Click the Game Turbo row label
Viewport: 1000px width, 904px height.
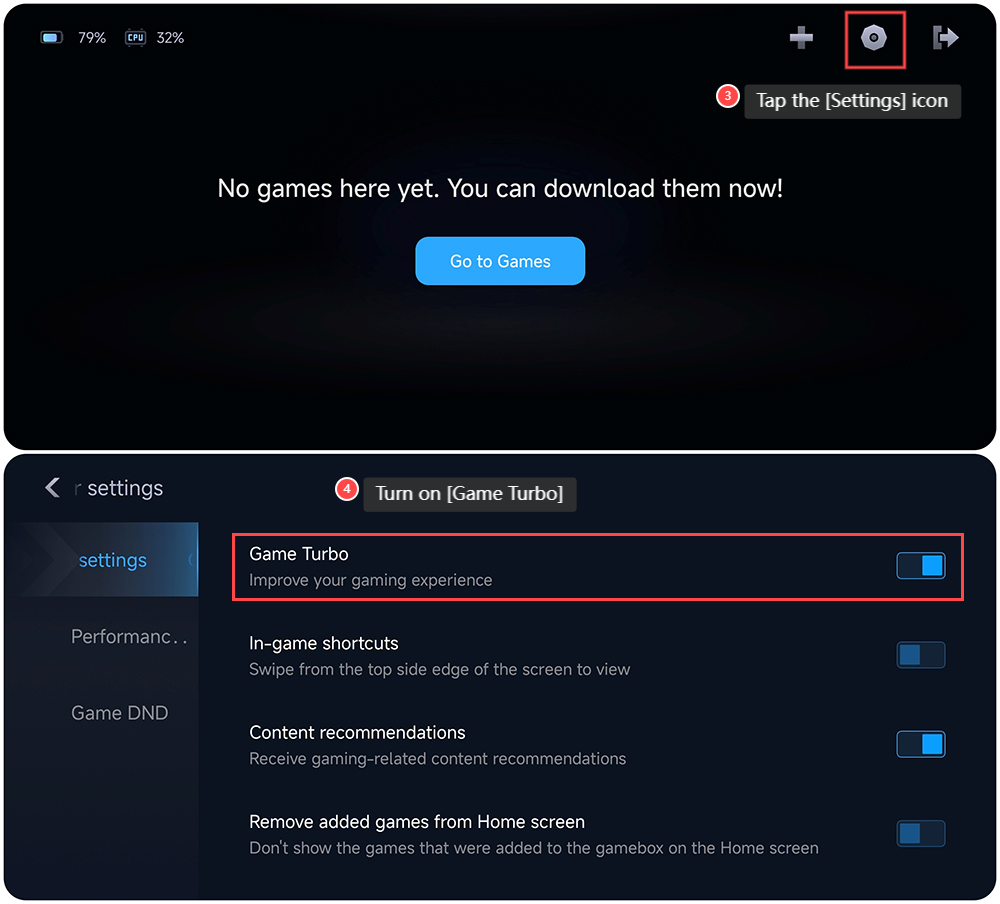[298, 554]
